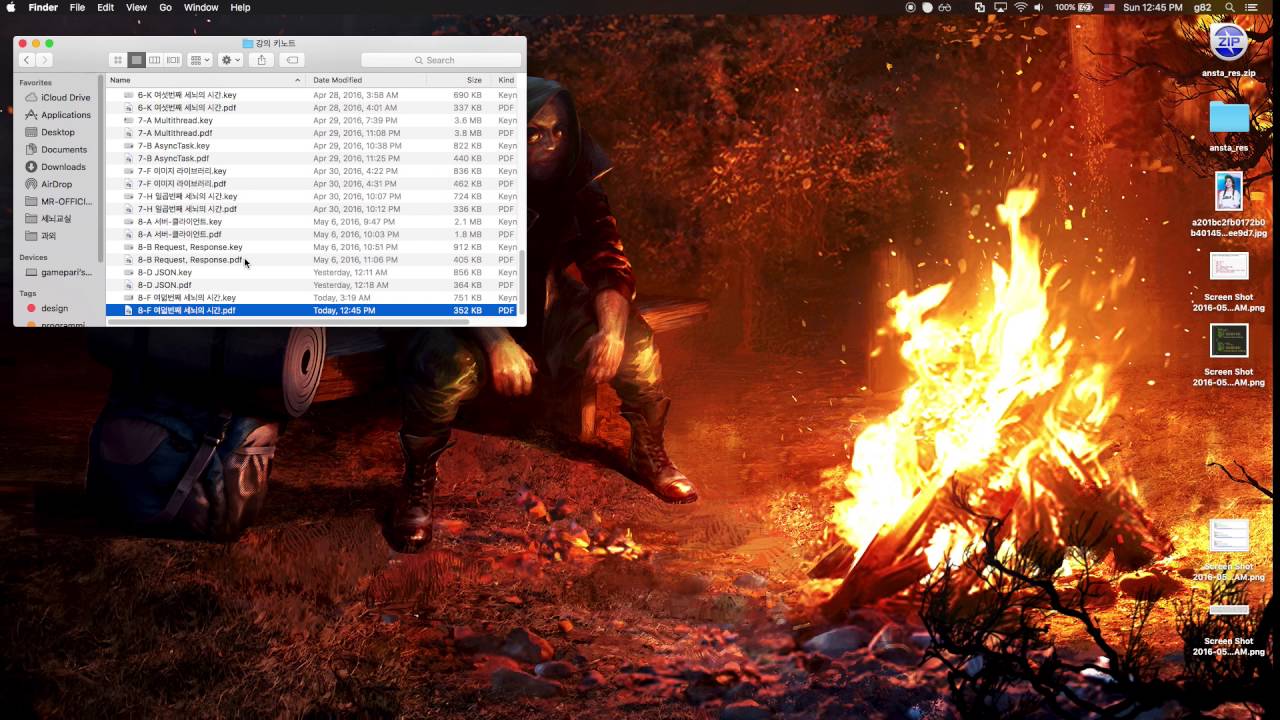Sort files by Kind column
The height and width of the screenshot is (720, 1280).
click(x=506, y=80)
